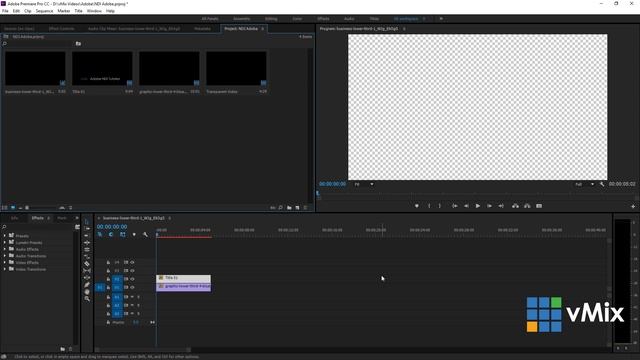
Task: Switch to the Assembly workspace
Action: pos(242,19)
